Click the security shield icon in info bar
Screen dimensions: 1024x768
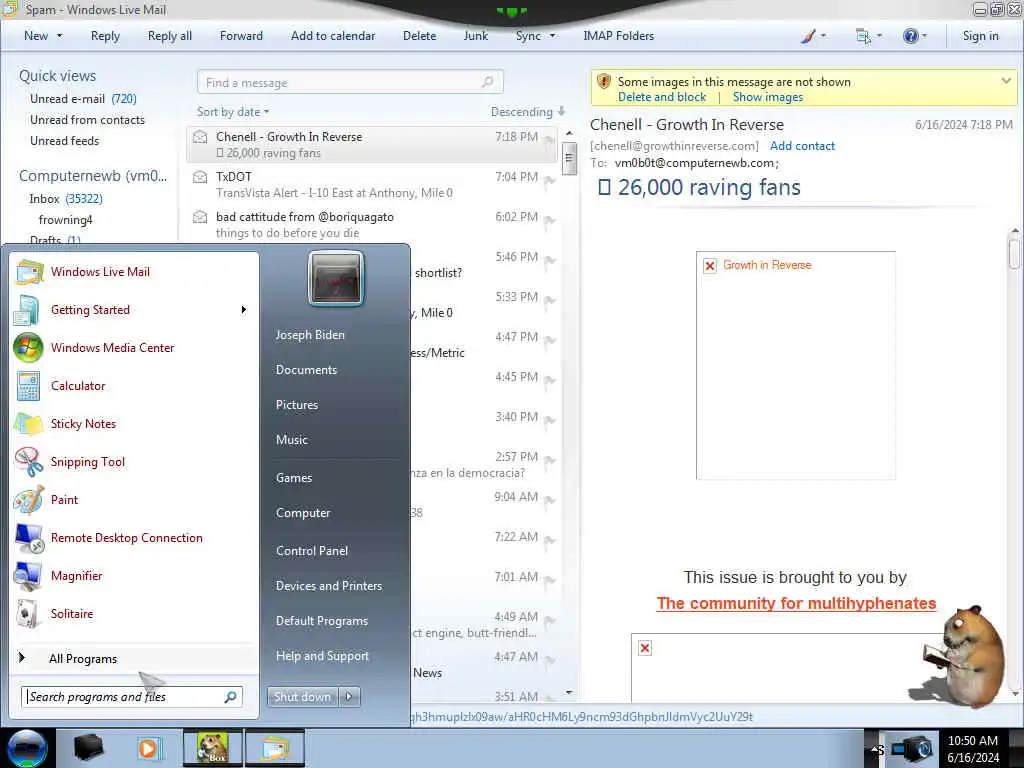pyautogui.click(x=604, y=82)
